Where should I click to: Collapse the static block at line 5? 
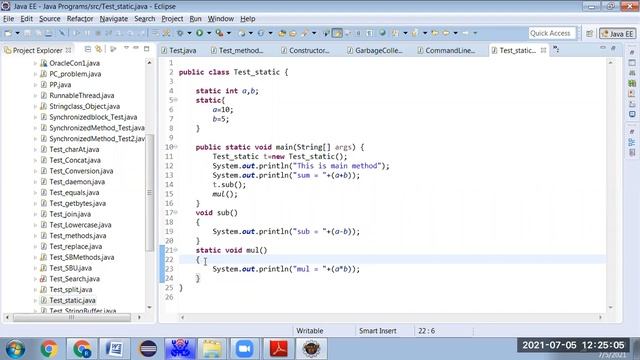pos(176,100)
